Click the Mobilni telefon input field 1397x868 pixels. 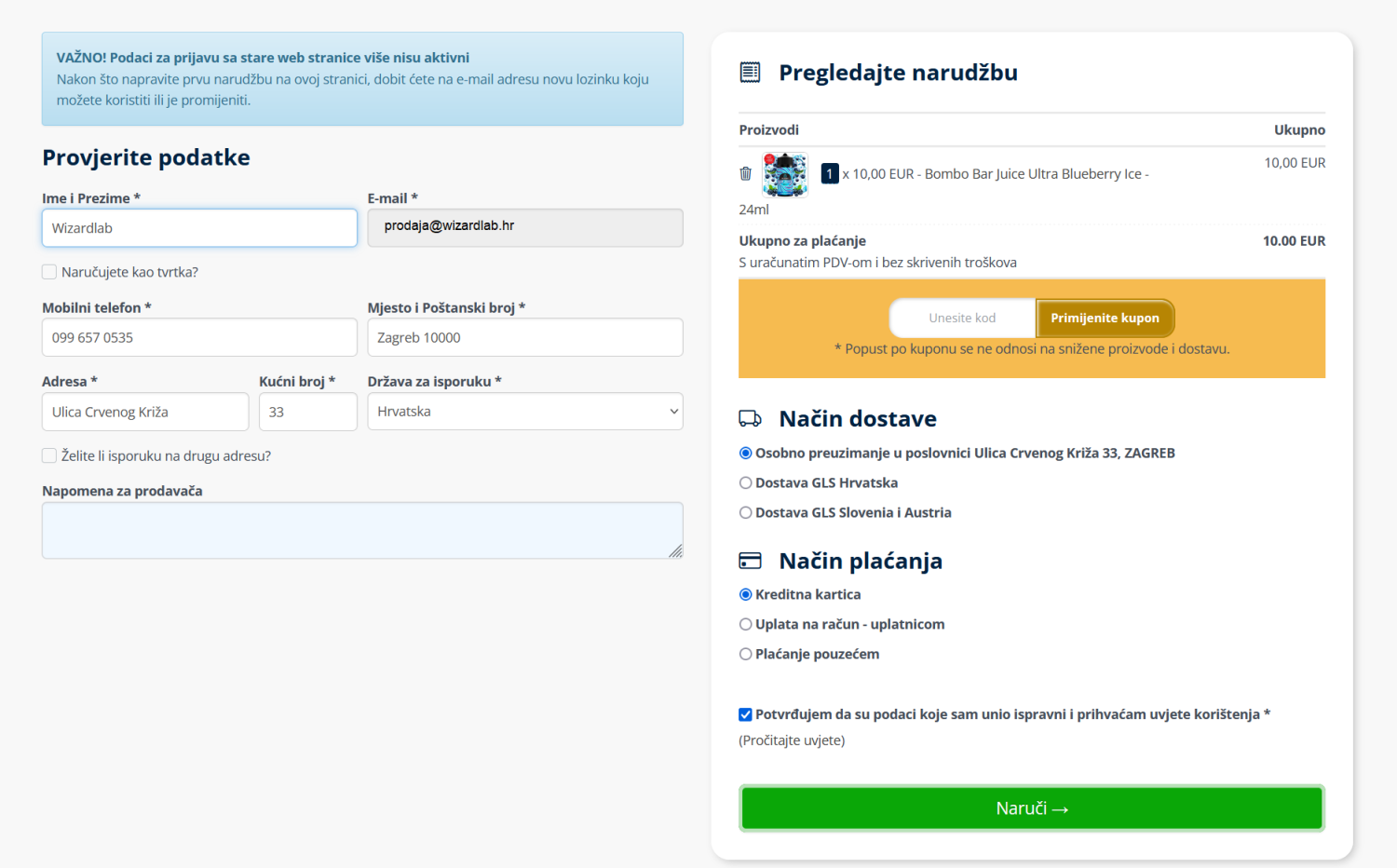point(199,338)
